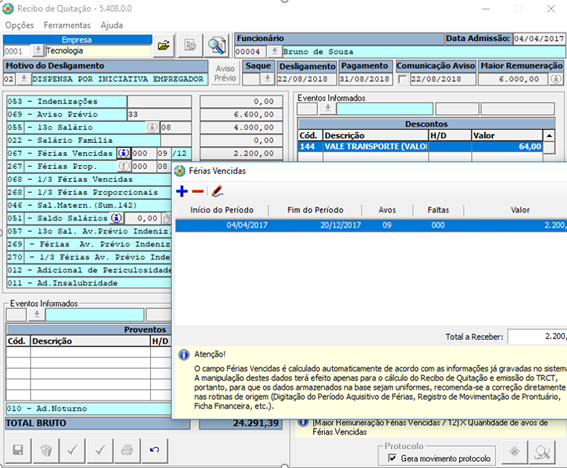Expand the Empresa code lookup arrow
This screenshot has height=468, width=567.
[38, 51]
